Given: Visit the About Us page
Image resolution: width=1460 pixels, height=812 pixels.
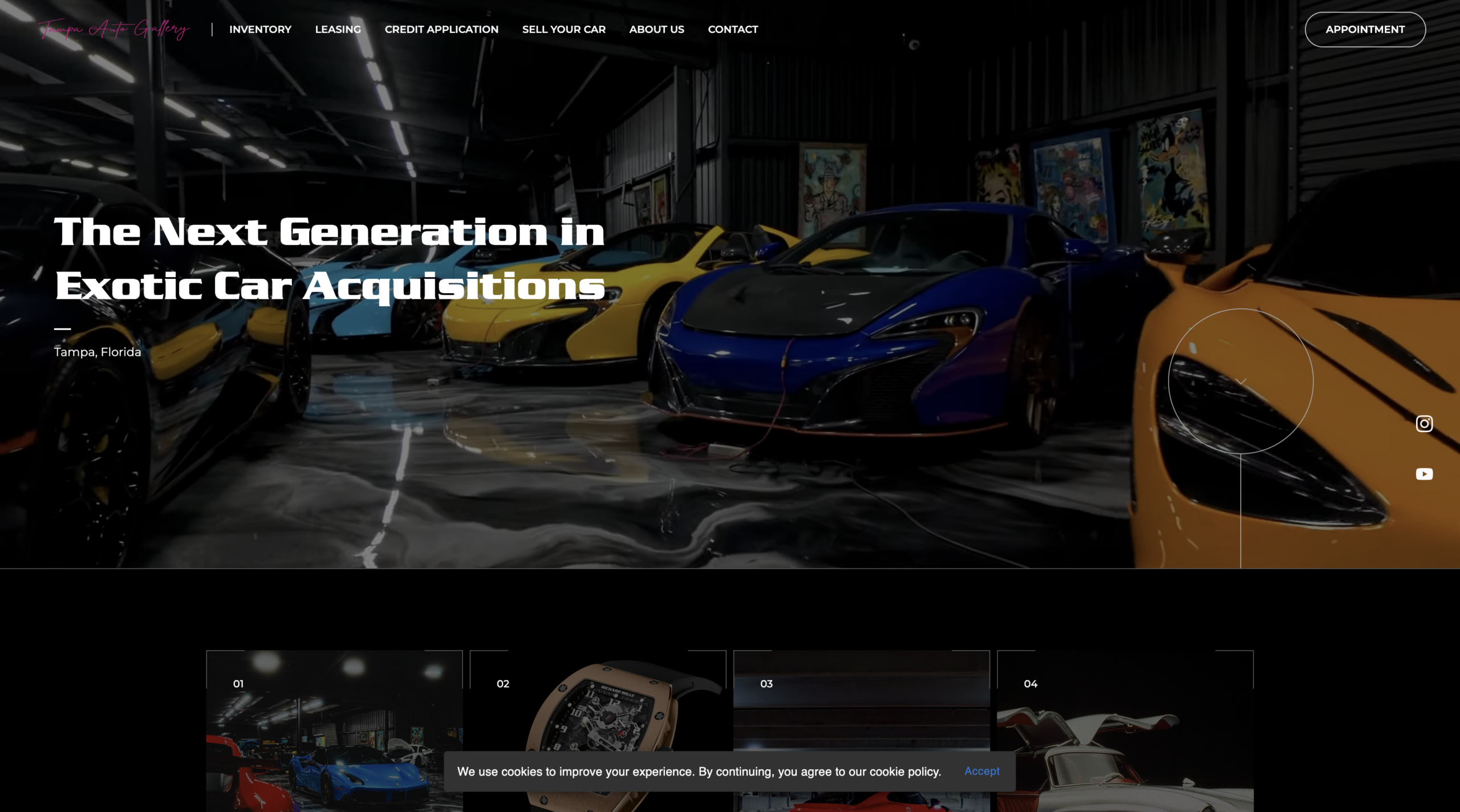Looking at the screenshot, I should tap(656, 29).
